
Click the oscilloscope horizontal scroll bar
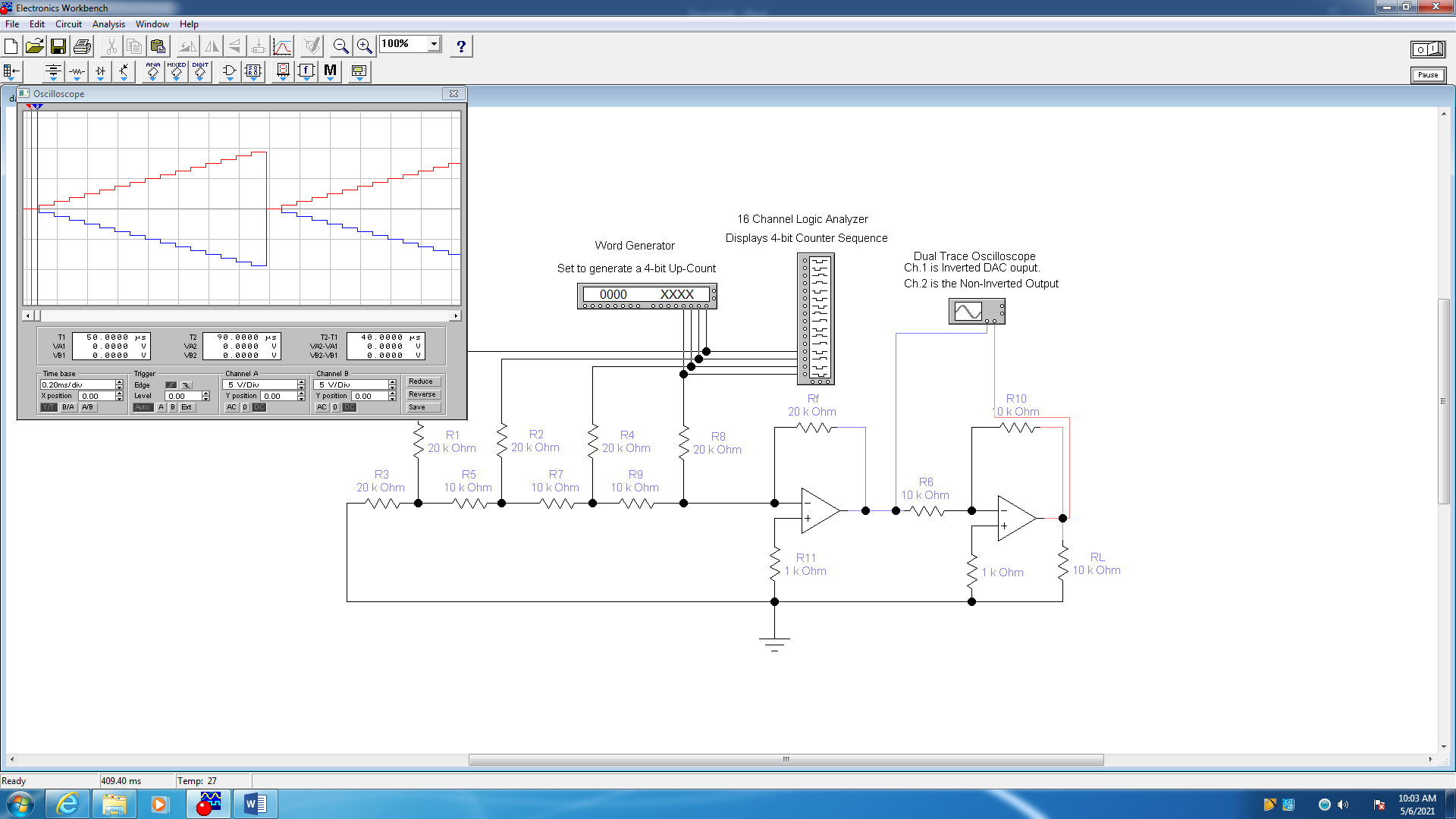pos(242,315)
